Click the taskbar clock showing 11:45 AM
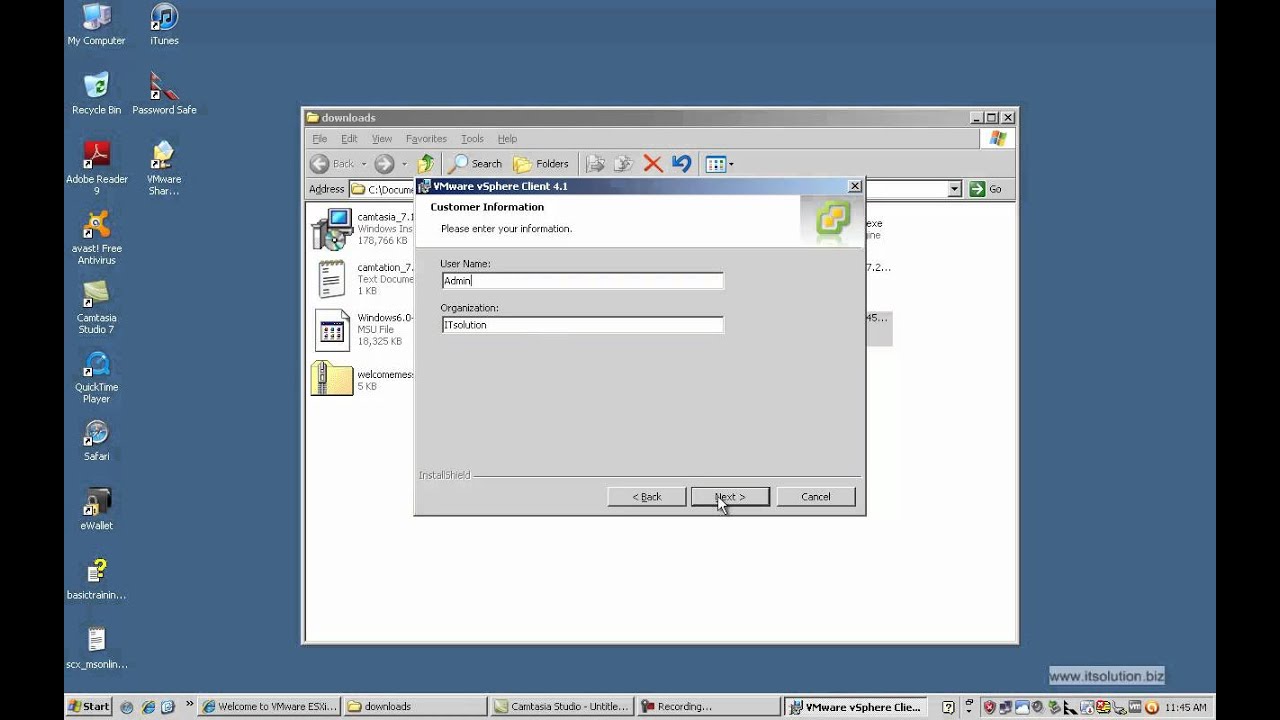The image size is (1280, 720). click(1186, 707)
